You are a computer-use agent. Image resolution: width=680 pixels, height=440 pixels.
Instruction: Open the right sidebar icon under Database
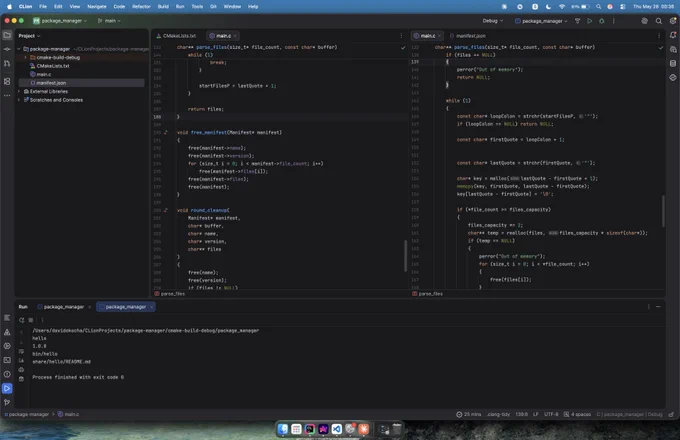pos(673,78)
